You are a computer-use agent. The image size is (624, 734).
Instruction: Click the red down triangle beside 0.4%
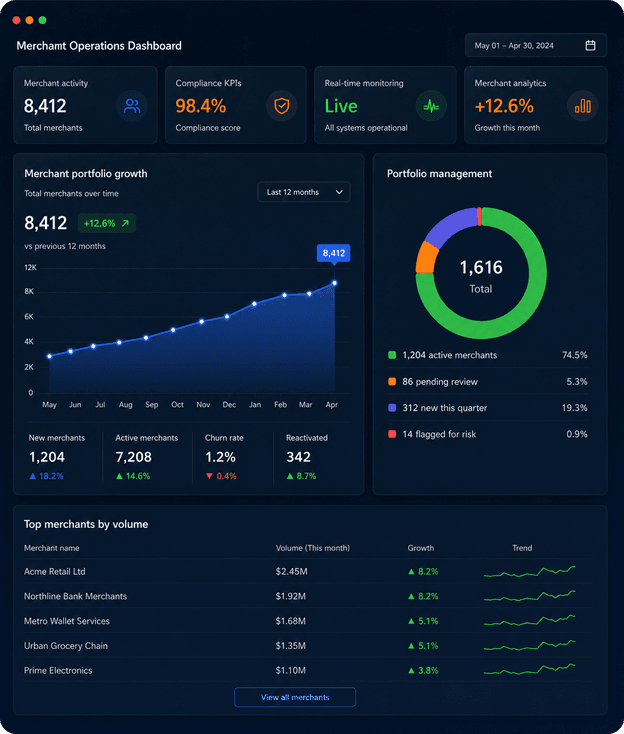click(x=209, y=476)
